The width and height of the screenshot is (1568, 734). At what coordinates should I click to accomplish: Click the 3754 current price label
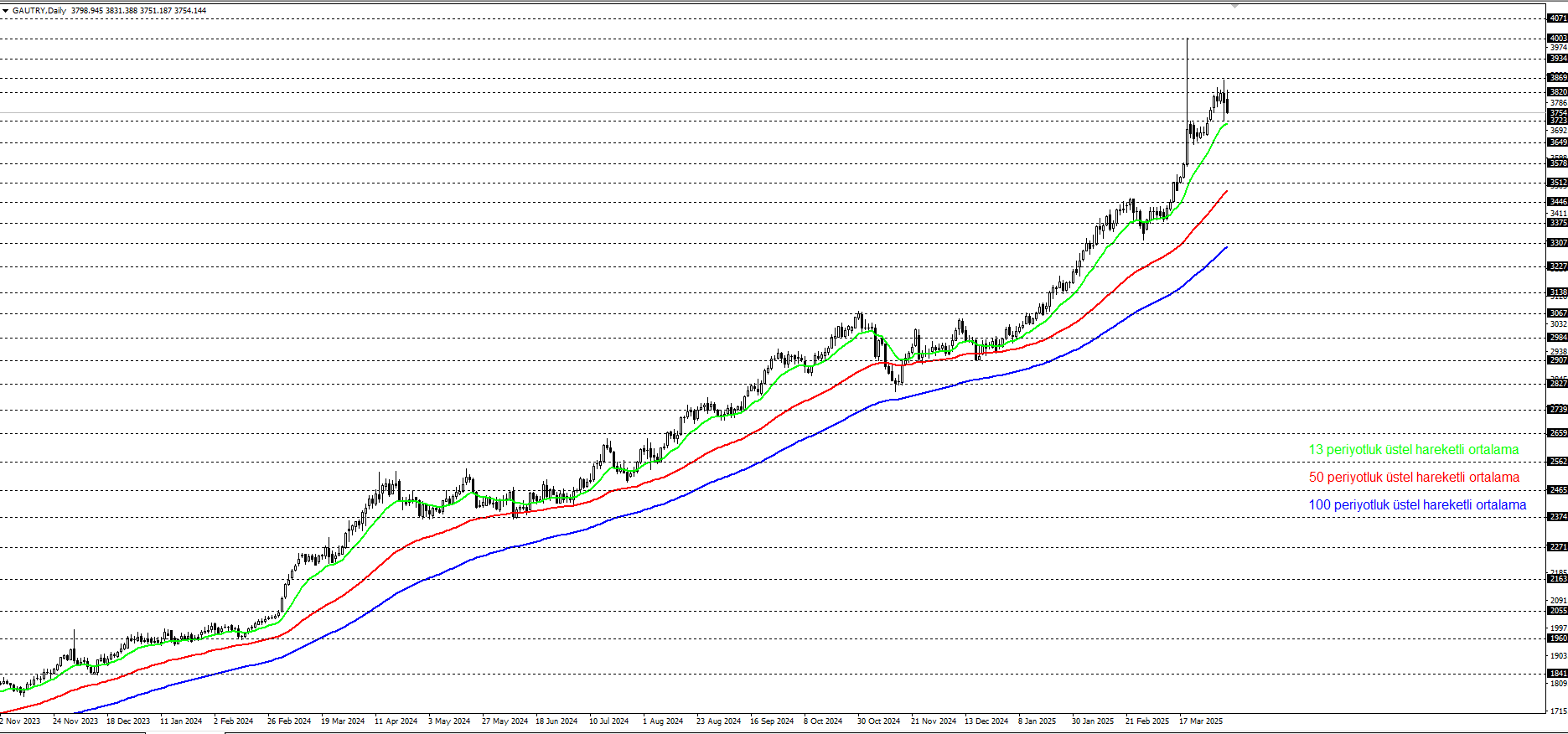tap(1557, 113)
